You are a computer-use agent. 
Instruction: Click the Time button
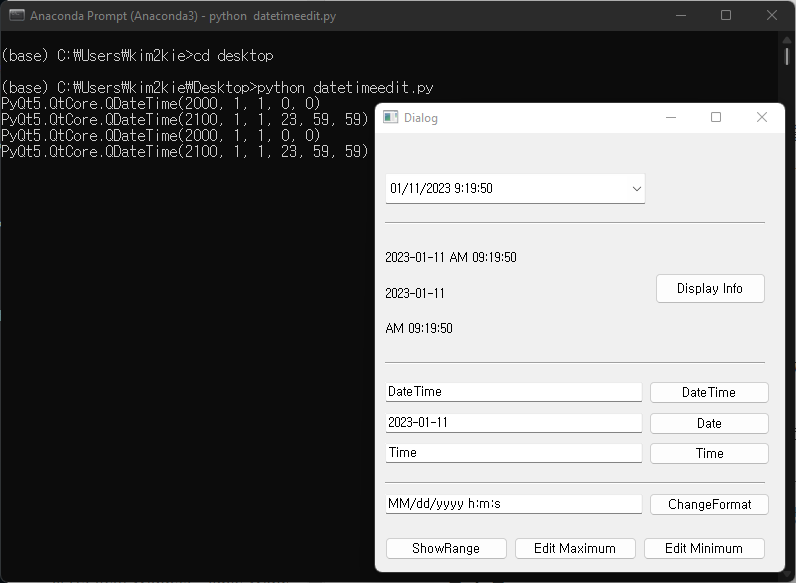[709, 454]
